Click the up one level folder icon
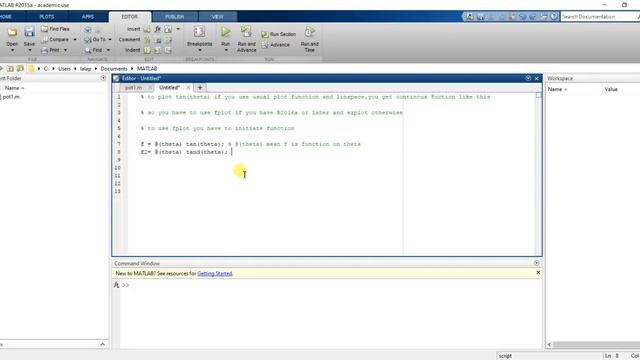The height and width of the screenshot is (360, 640). tap(10, 69)
